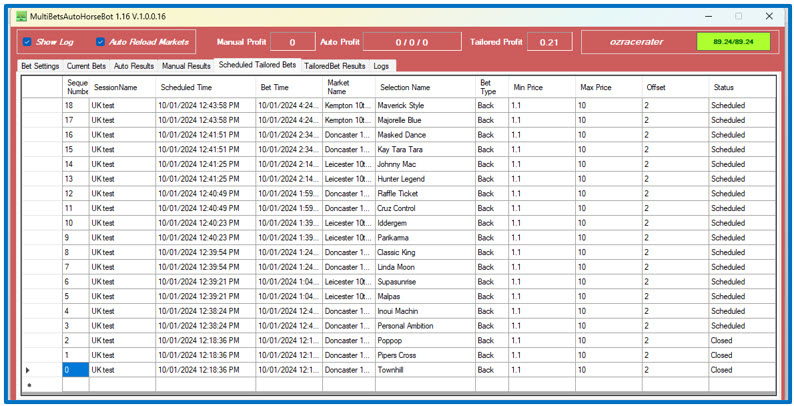Click the UK test session for sequence 9

123,237
